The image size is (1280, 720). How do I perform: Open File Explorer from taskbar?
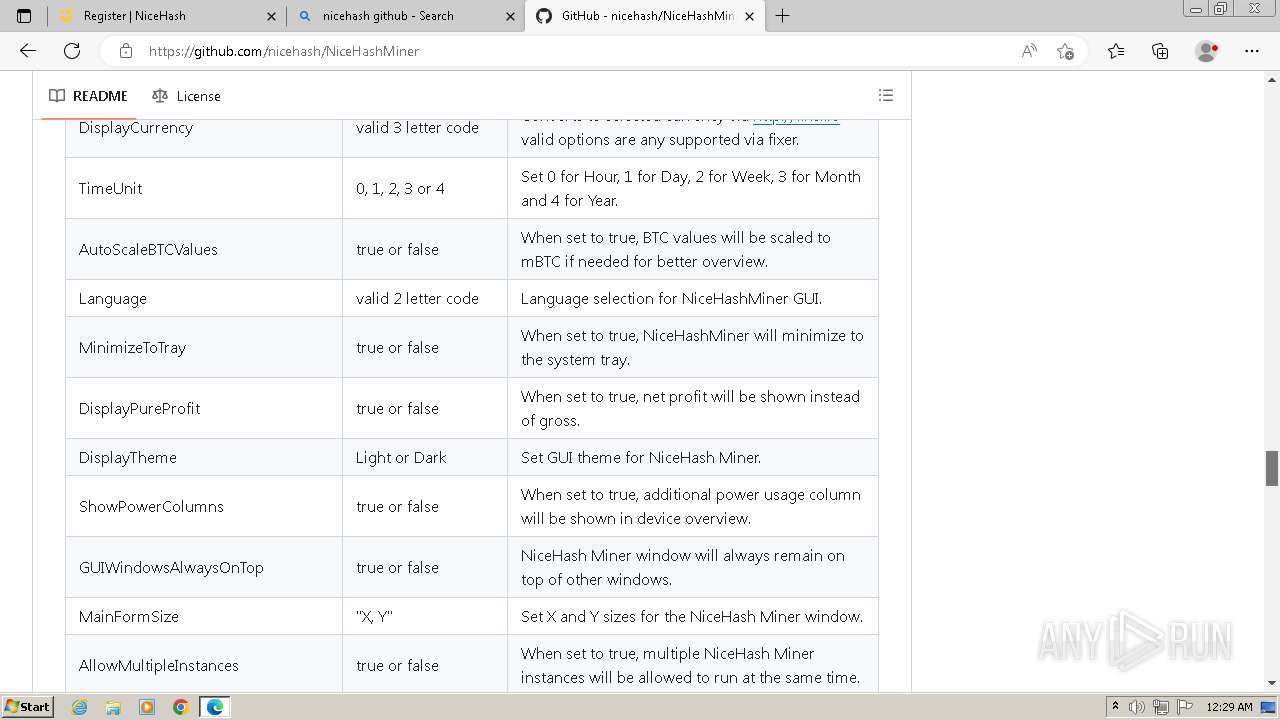coord(113,707)
